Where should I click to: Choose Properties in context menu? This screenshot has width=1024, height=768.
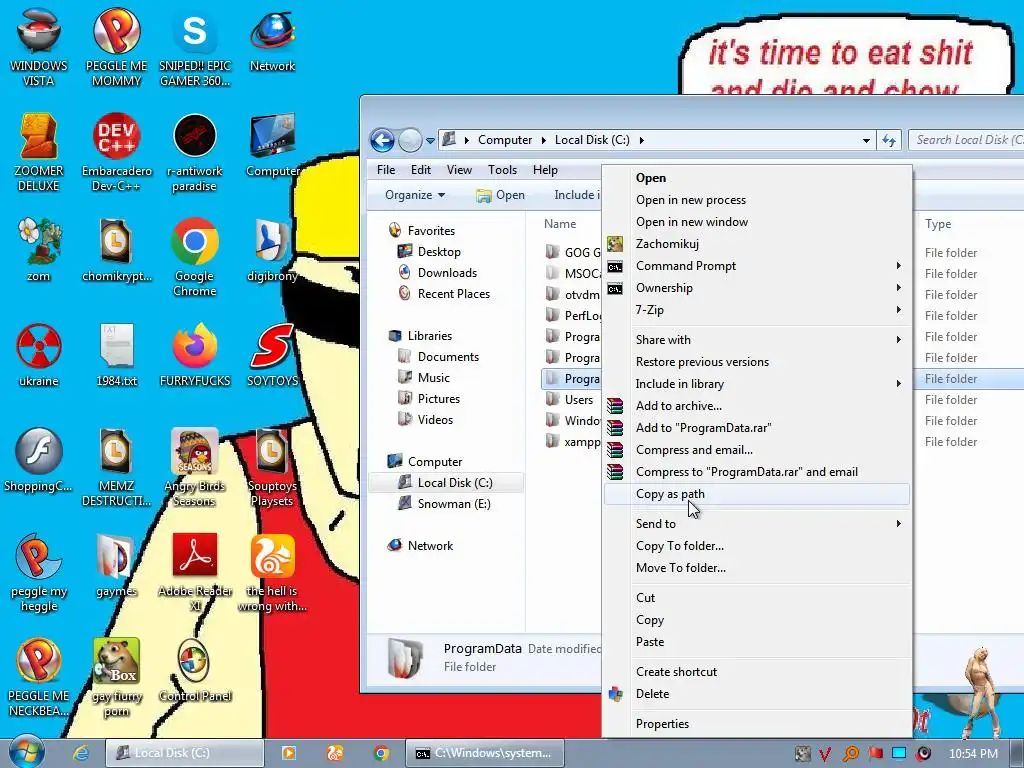[x=758, y=724]
